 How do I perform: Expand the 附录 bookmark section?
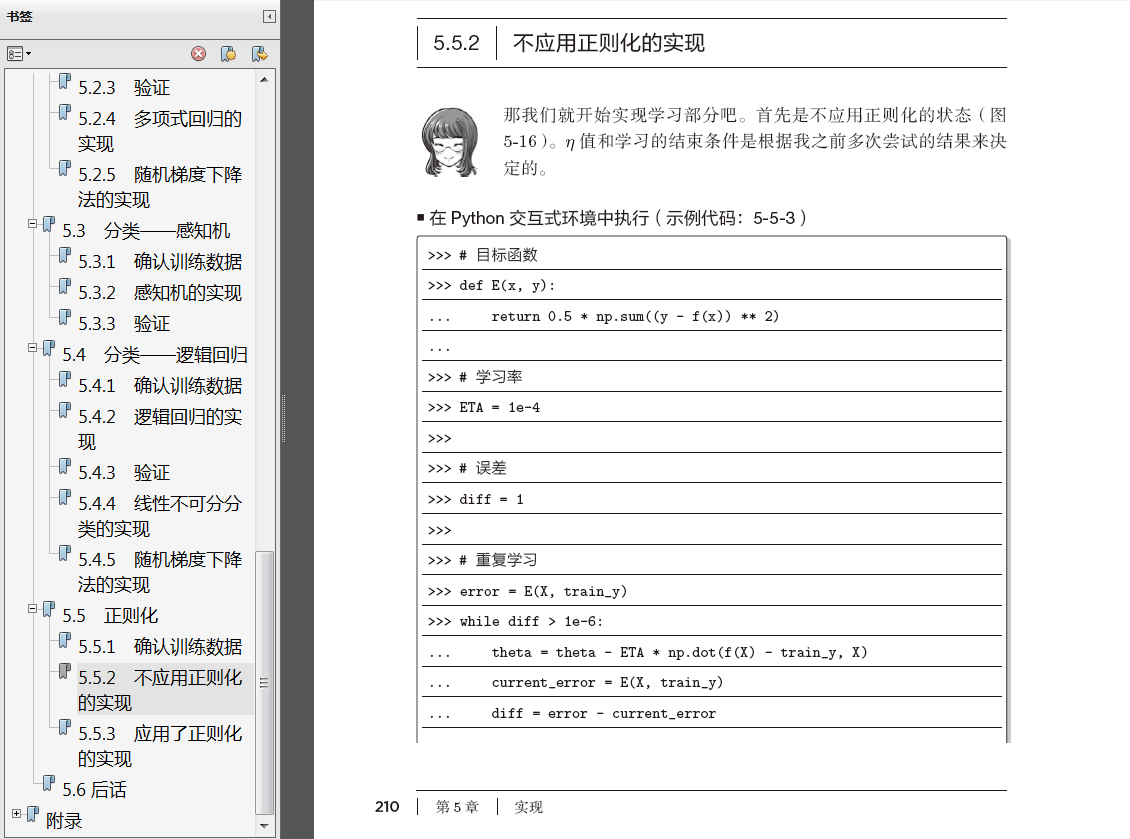(17, 813)
